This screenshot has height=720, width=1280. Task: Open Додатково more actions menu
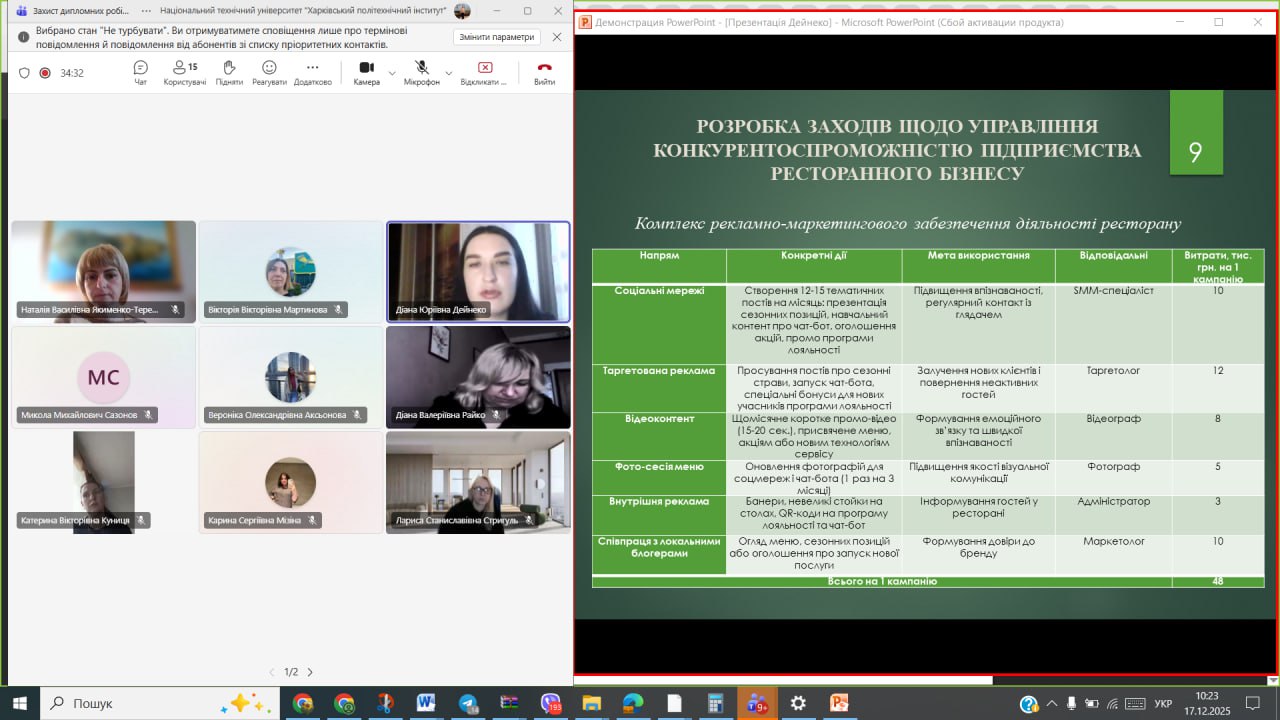[x=312, y=72]
